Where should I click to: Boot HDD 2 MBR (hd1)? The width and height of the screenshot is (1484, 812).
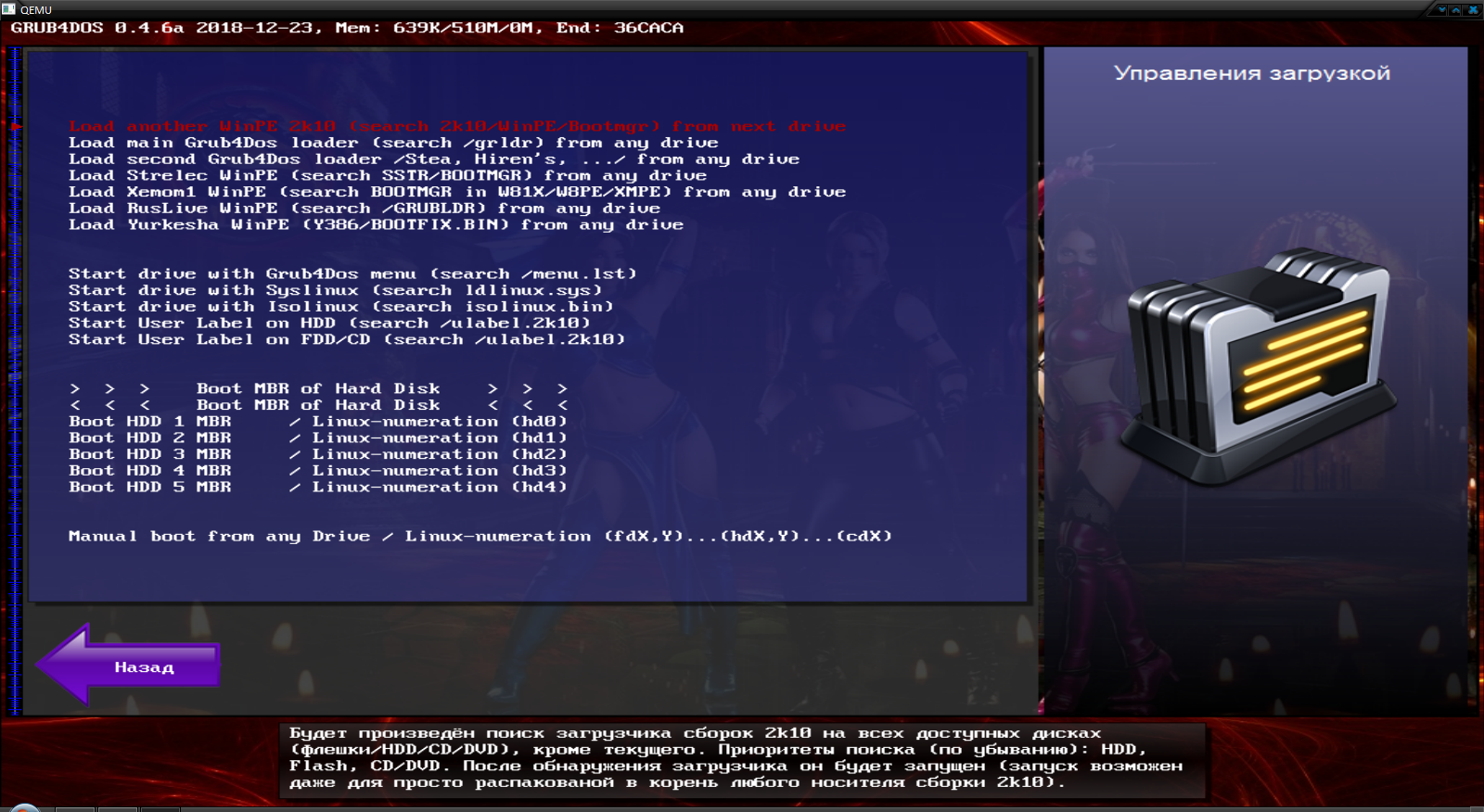tap(318, 438)
